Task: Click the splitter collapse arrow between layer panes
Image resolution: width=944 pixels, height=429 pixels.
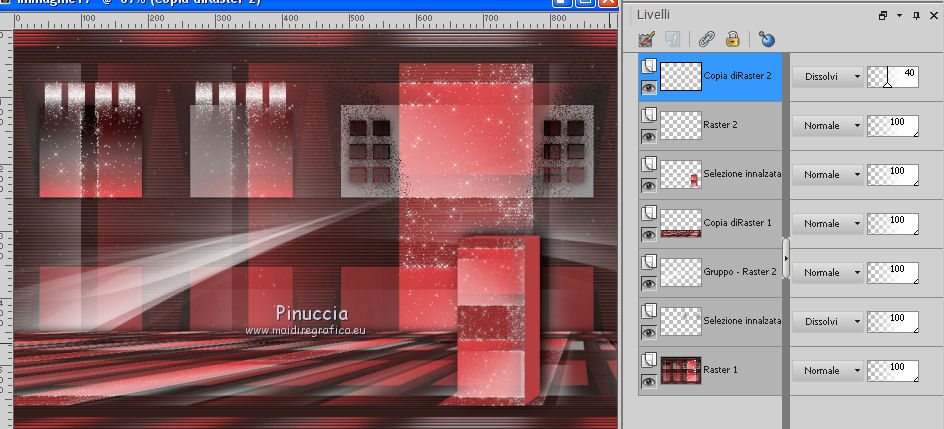Action: pyautogui.click(x=786, y=258)
